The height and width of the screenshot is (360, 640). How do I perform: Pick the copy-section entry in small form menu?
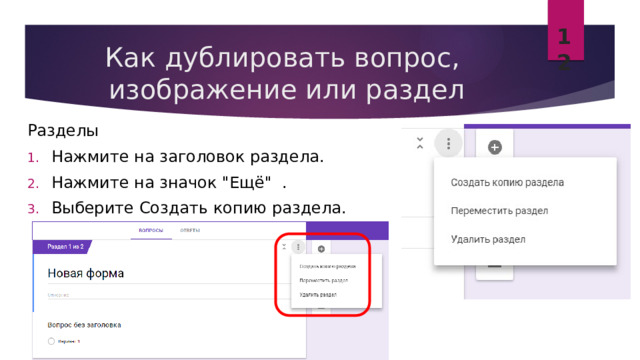(327, 266)
